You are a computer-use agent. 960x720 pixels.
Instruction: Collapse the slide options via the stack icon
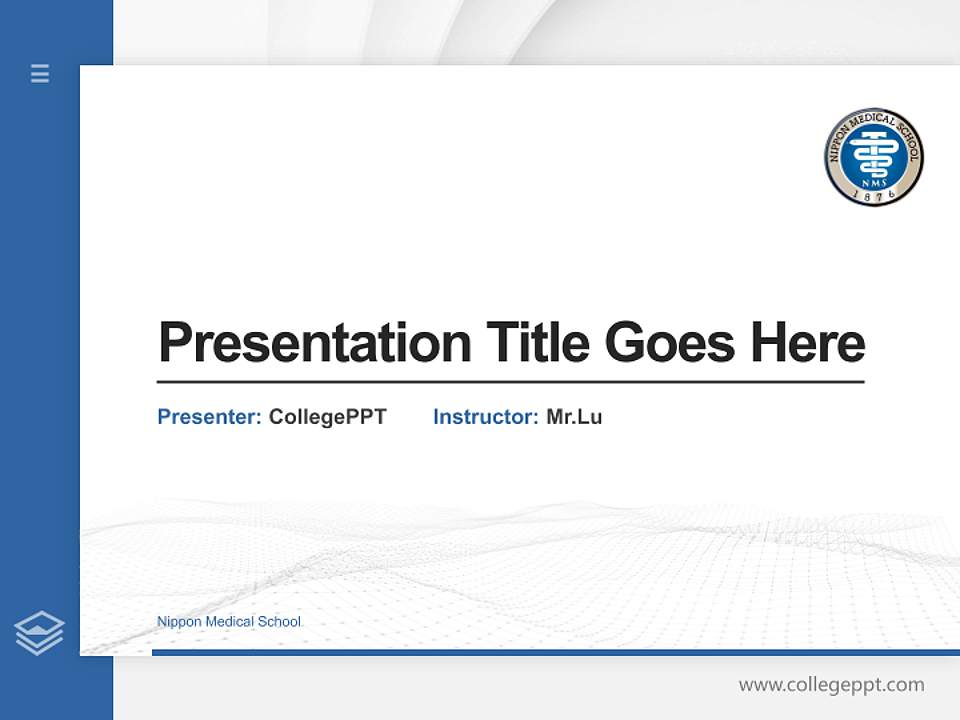(39, 631)
